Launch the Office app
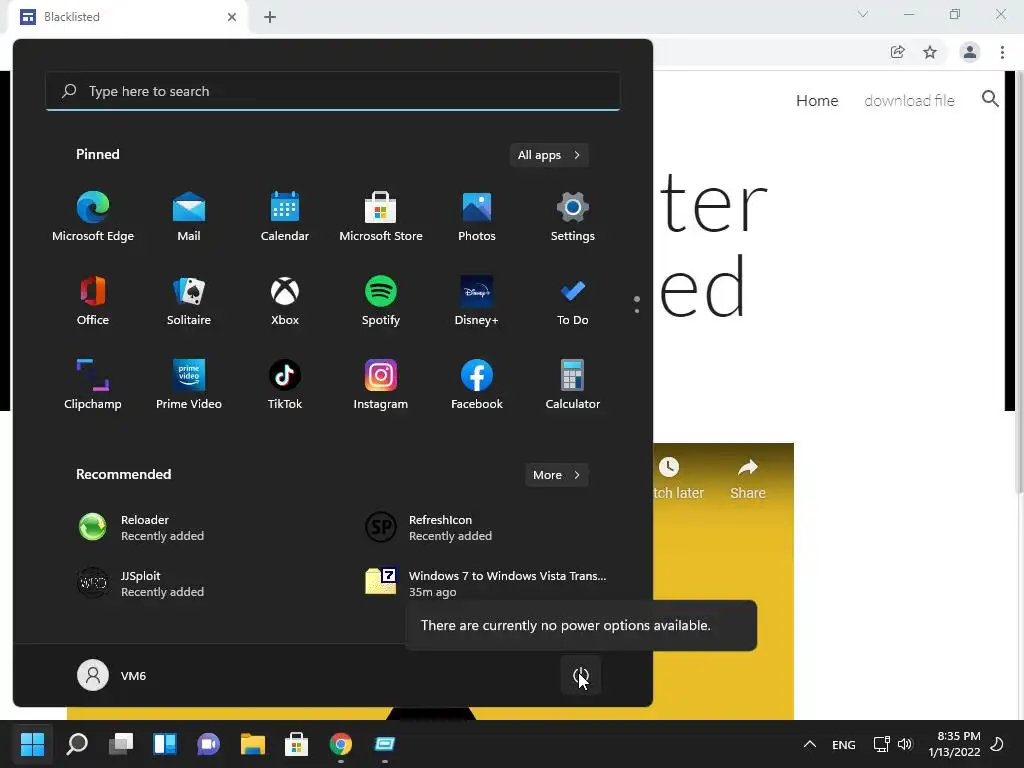The image size is (1024, 768). pyautogui.click(x=93, y=300)
